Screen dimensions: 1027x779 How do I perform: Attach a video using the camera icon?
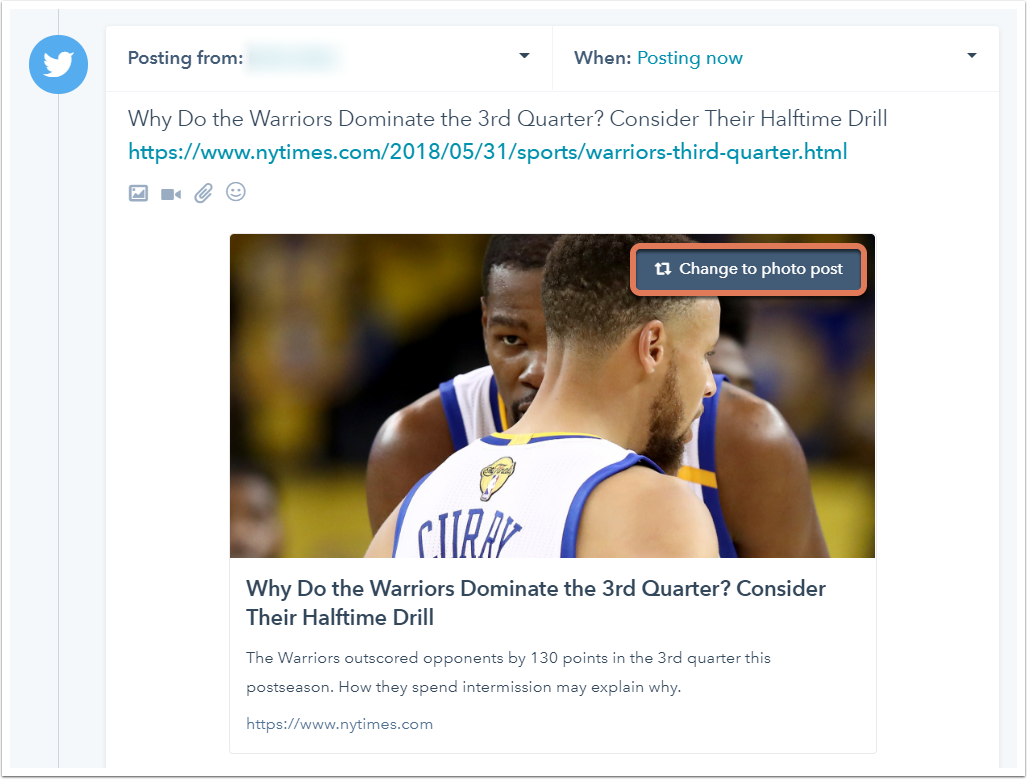tap(171, 195)
